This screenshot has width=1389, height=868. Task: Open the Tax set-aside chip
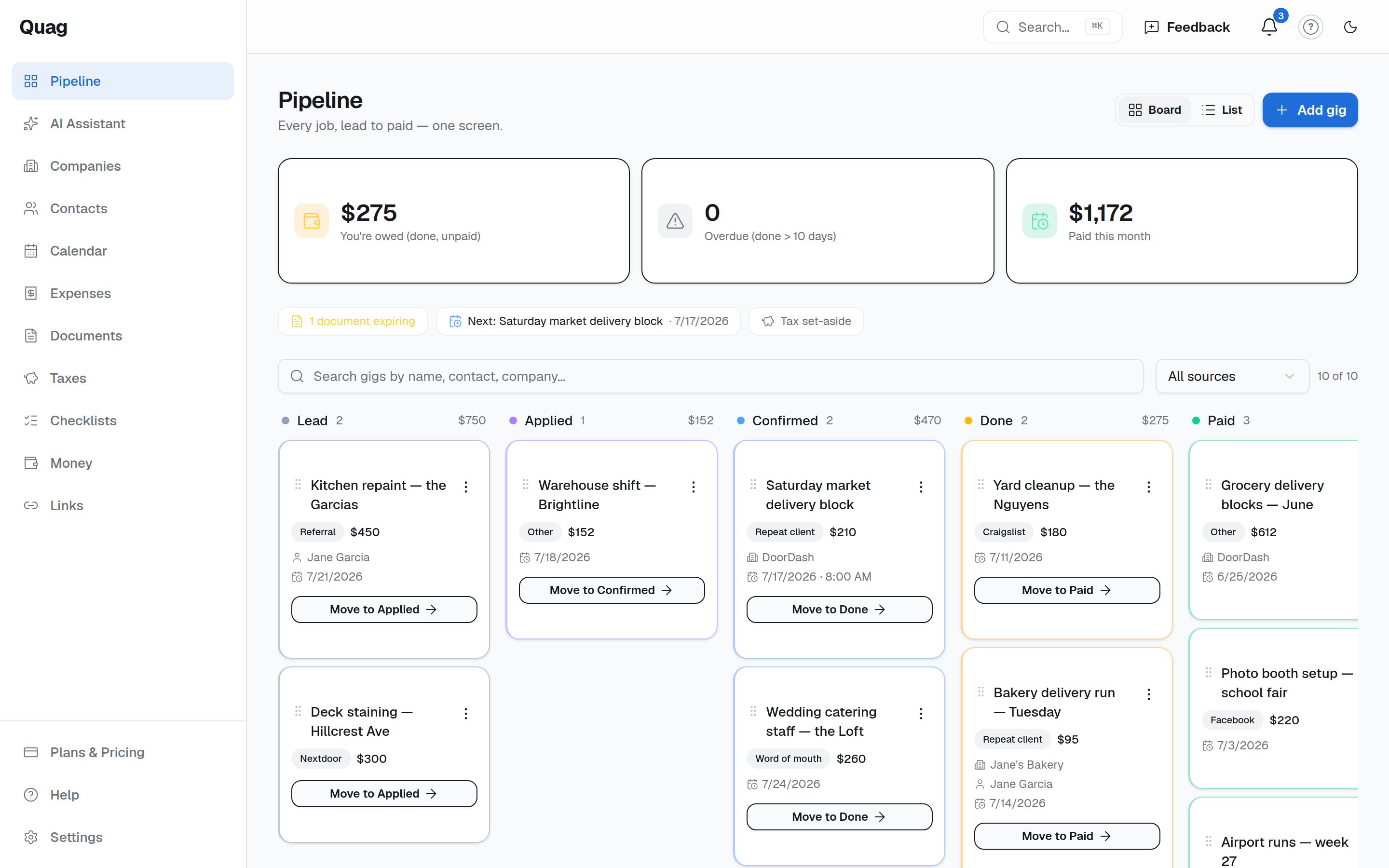click(x=806, y=321)
